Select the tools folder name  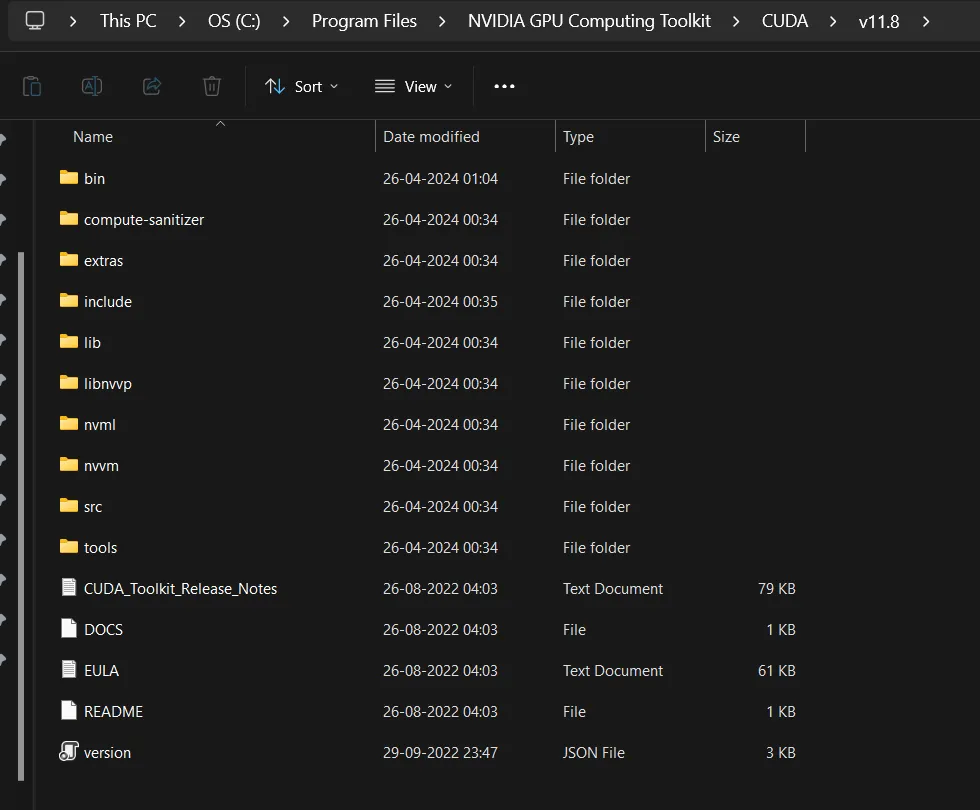[100, 548]
